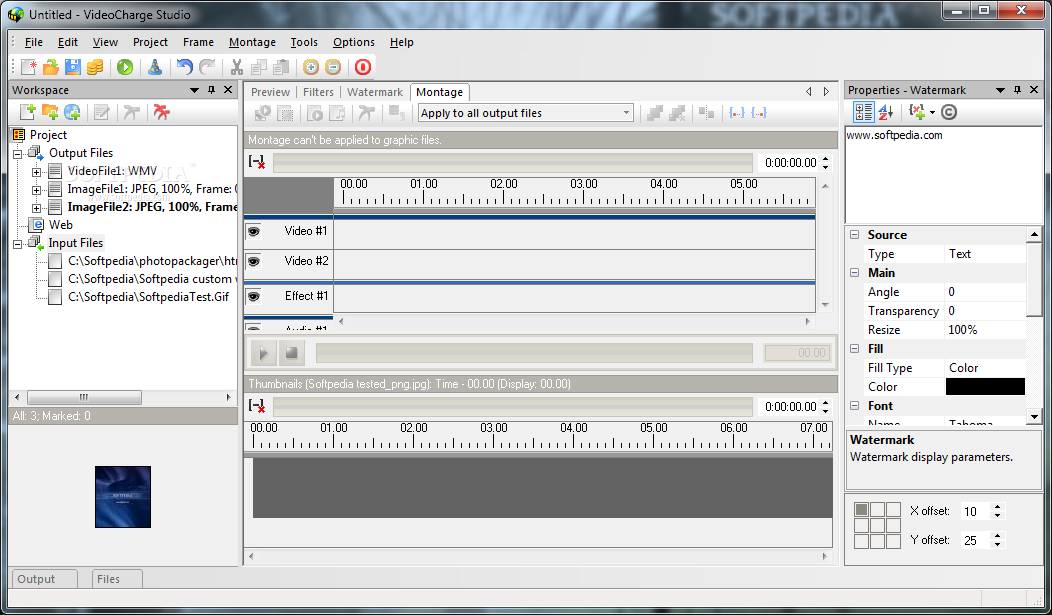The image size is (1052, 615).
Task: Launch the wizard hat icon
Action: click(155, 67)
